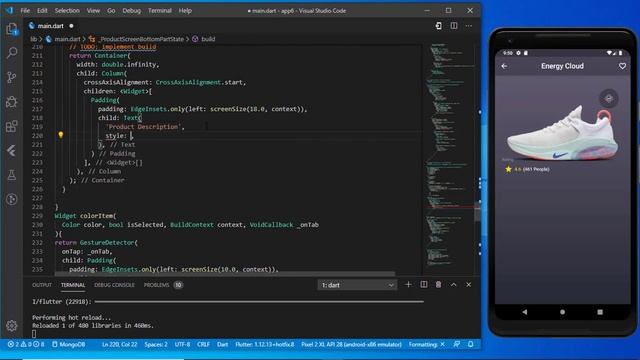
Task: Click Spaces: 2 indentation setting
Action: [156, 344]
